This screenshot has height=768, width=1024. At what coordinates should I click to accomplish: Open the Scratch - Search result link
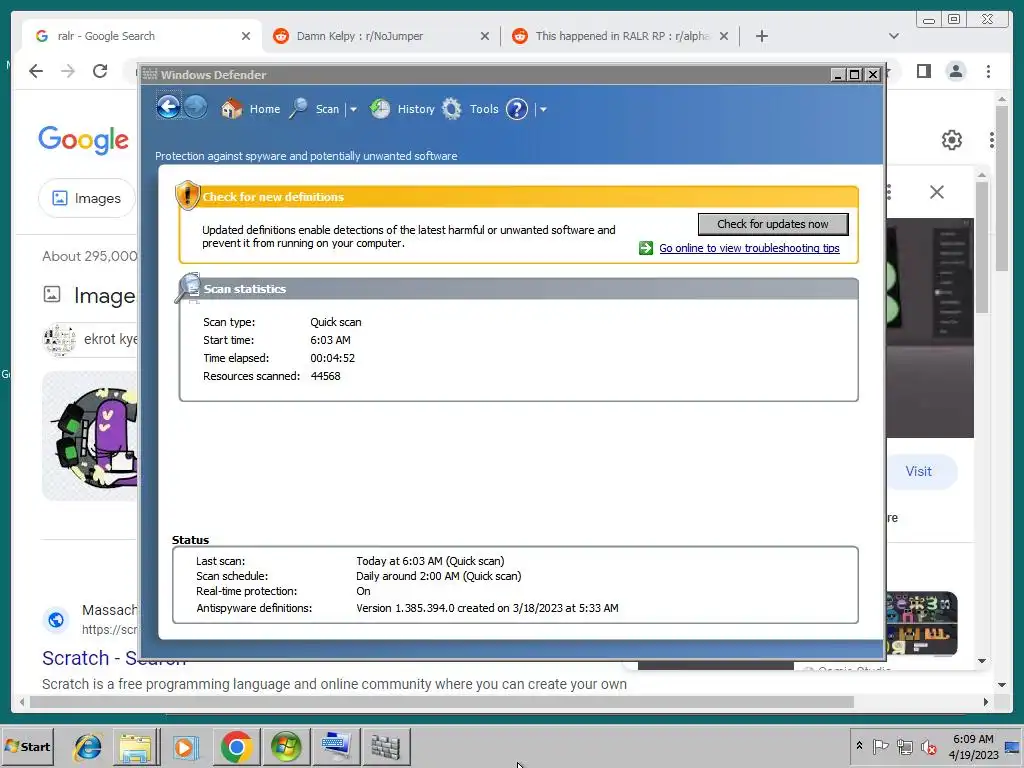click(x=114, y=658)
